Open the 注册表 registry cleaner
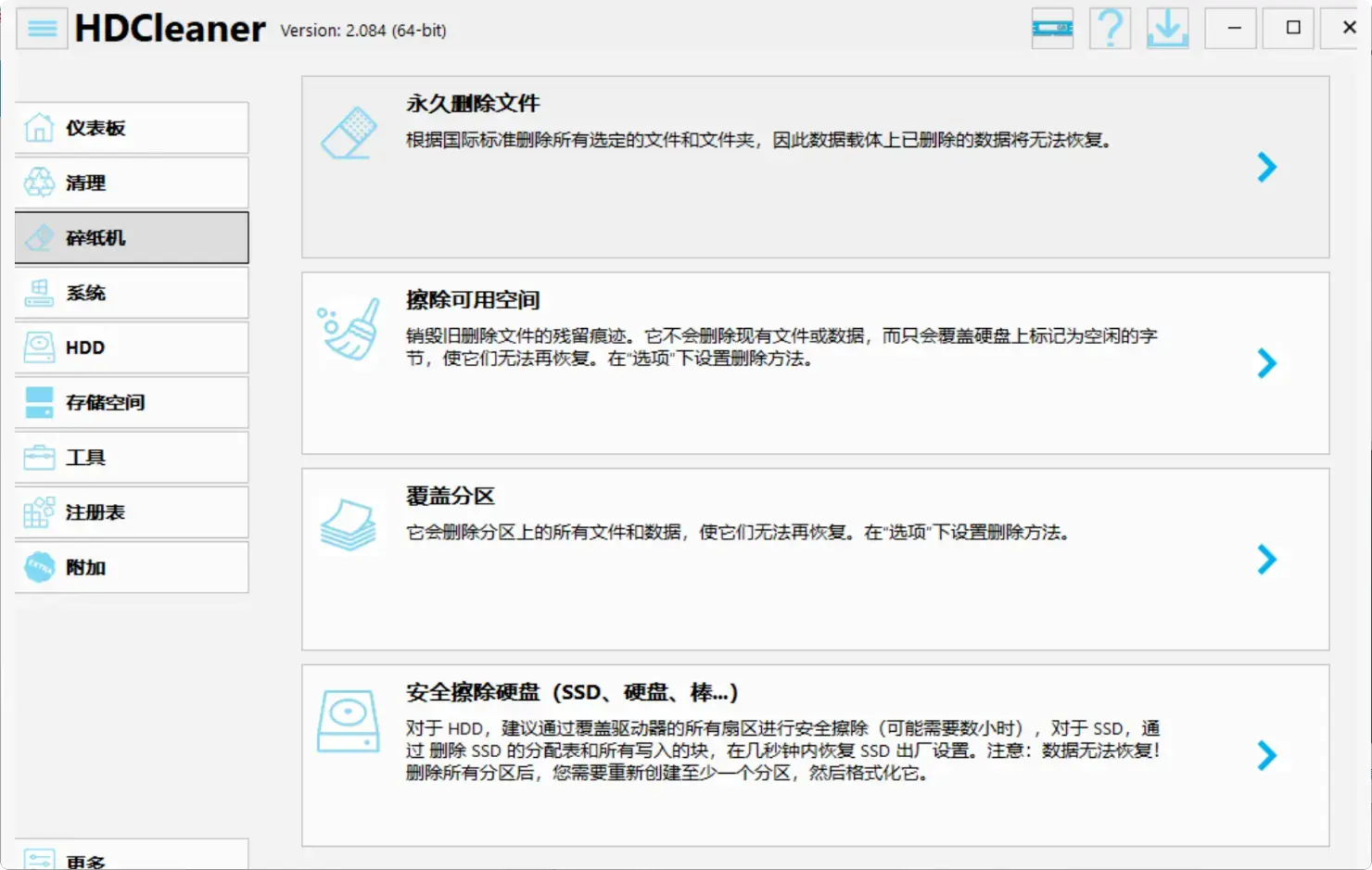The image size is (1372, 870). pos(38,512)
